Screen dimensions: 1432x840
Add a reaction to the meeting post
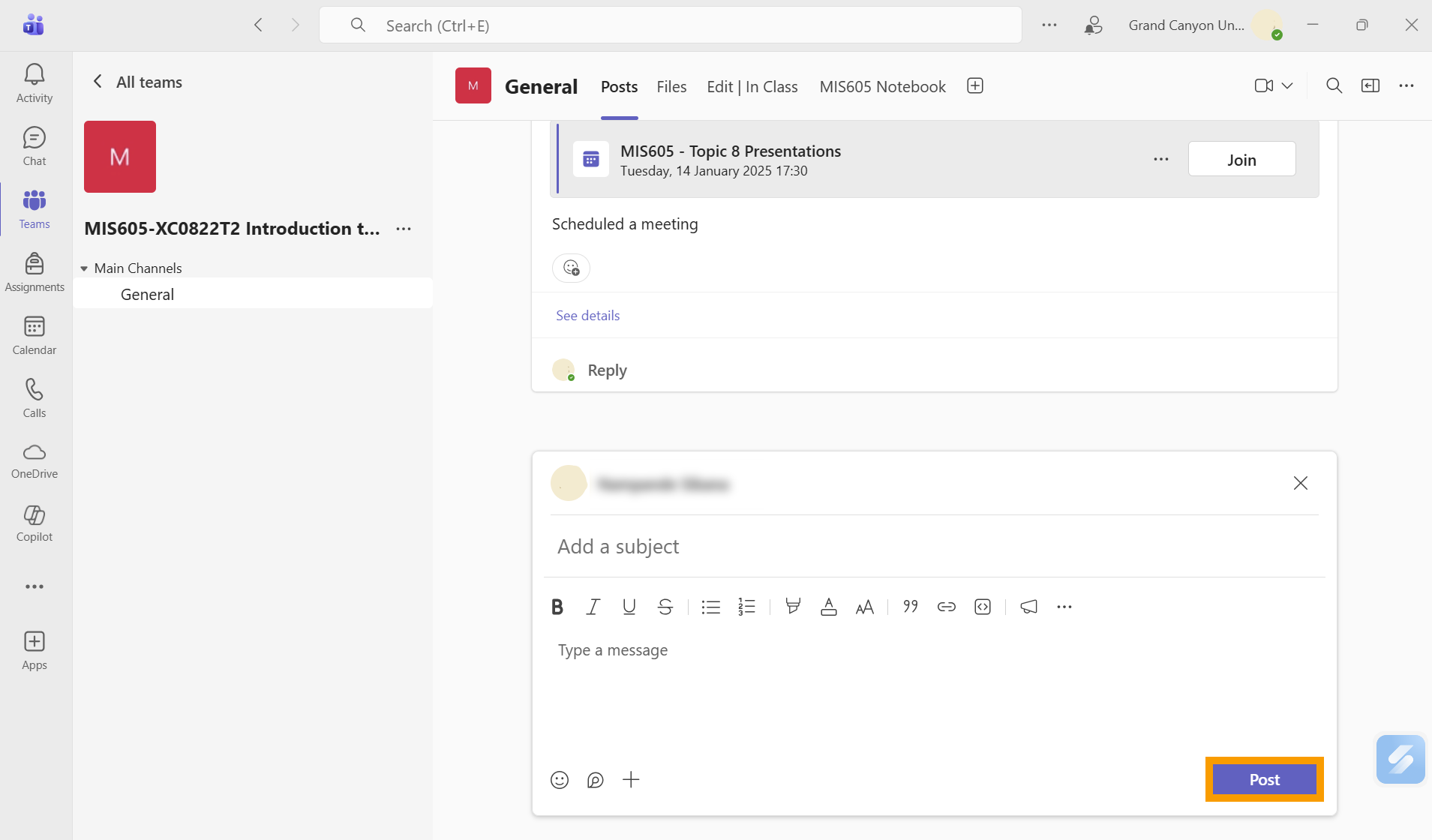pos(571,268)
